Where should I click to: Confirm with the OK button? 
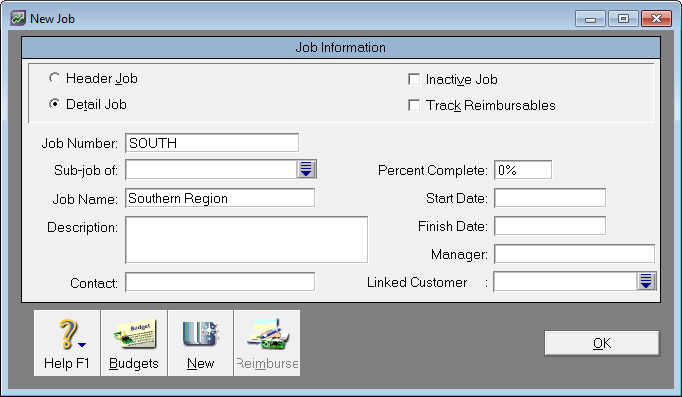tap(602, 344)
